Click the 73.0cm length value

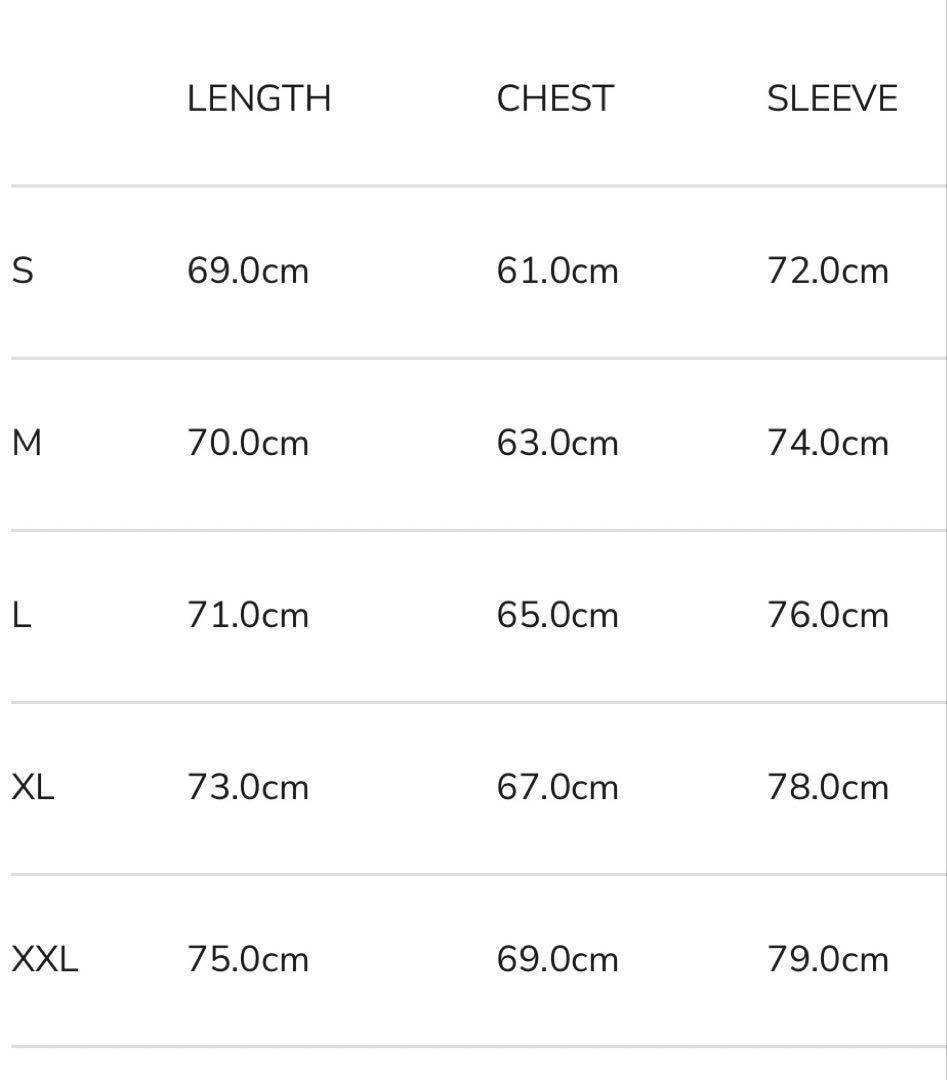(248, 787)
